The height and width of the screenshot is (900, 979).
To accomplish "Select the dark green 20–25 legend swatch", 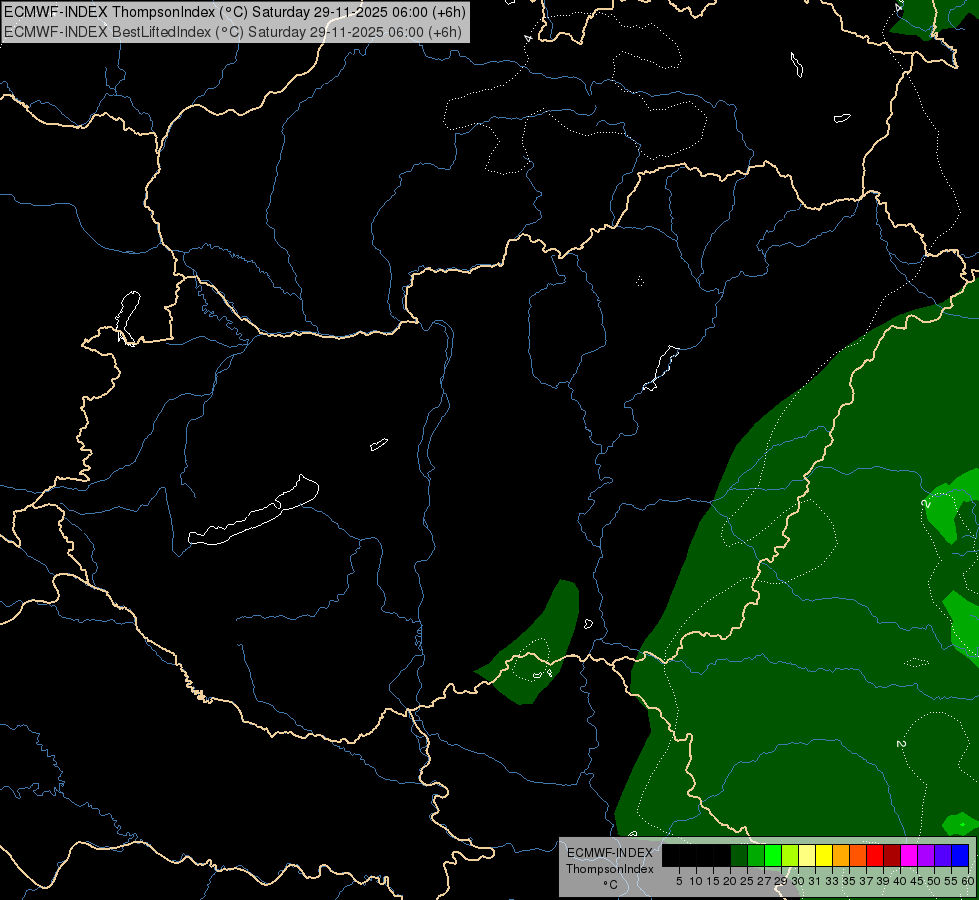I will (x=739, y=855).
